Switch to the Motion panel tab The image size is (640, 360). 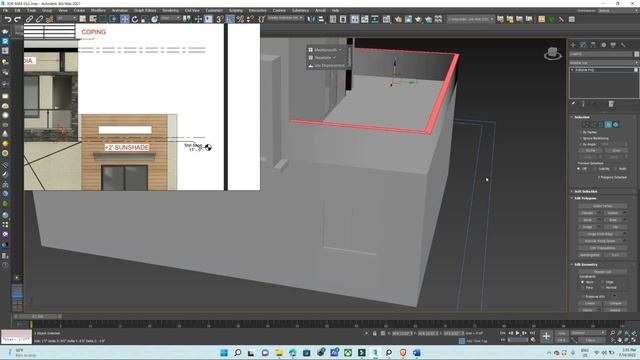[x=603, y=45]
